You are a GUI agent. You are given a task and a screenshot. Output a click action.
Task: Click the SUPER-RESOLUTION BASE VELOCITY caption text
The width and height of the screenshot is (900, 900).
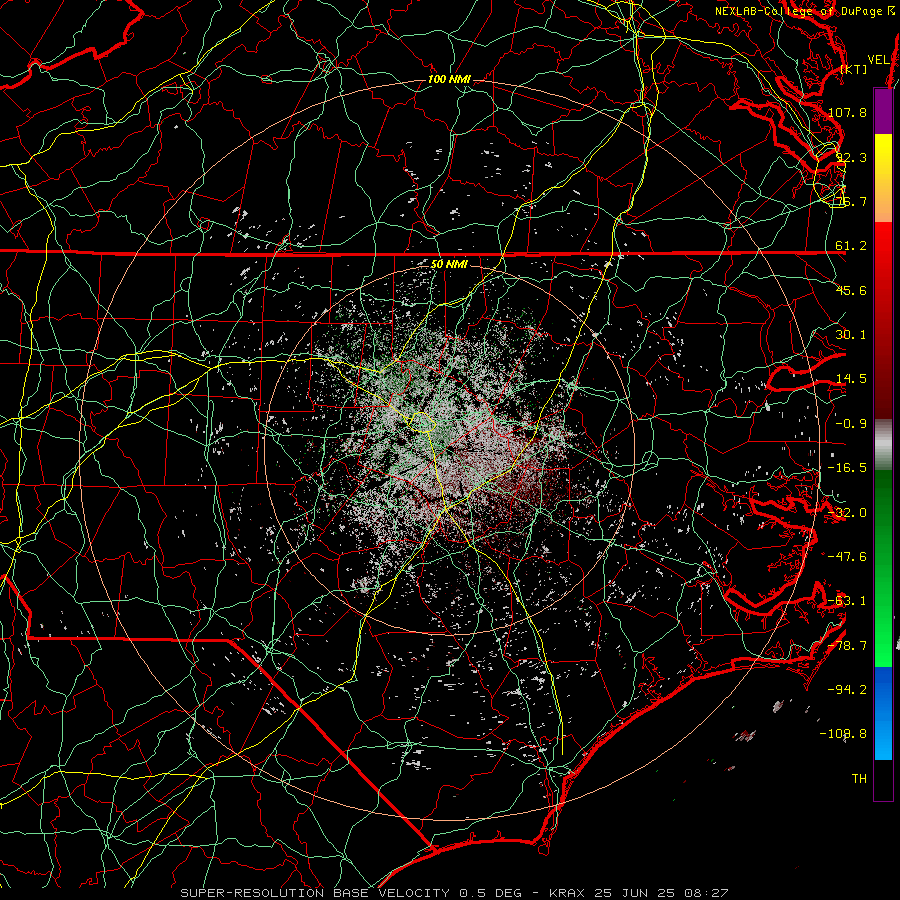pyautogui.click(x=315, y=893)
